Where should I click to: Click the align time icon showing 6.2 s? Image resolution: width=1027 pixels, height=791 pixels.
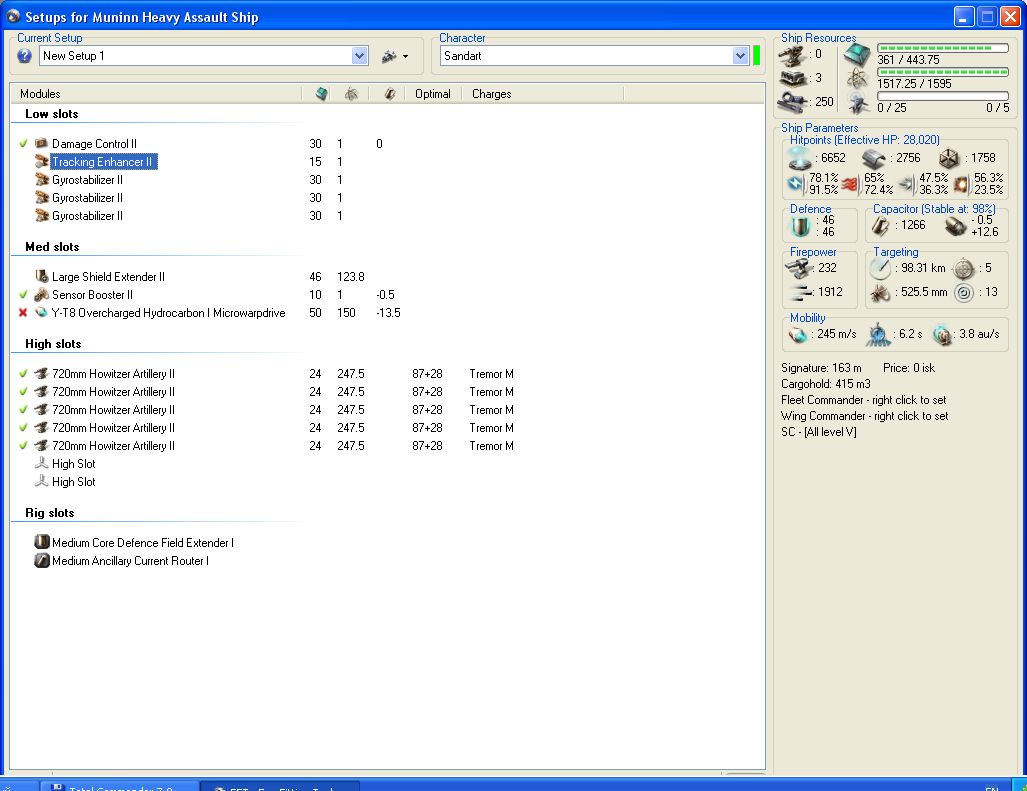coord(878,335)
